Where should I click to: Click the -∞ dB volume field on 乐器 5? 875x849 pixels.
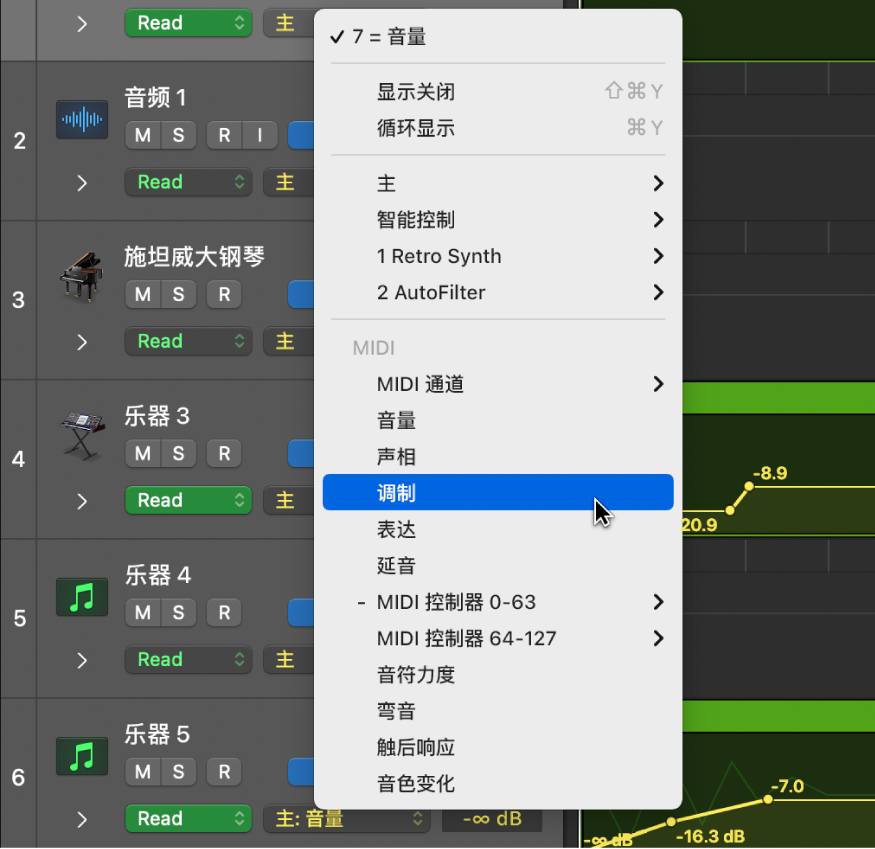coord(492,818)
